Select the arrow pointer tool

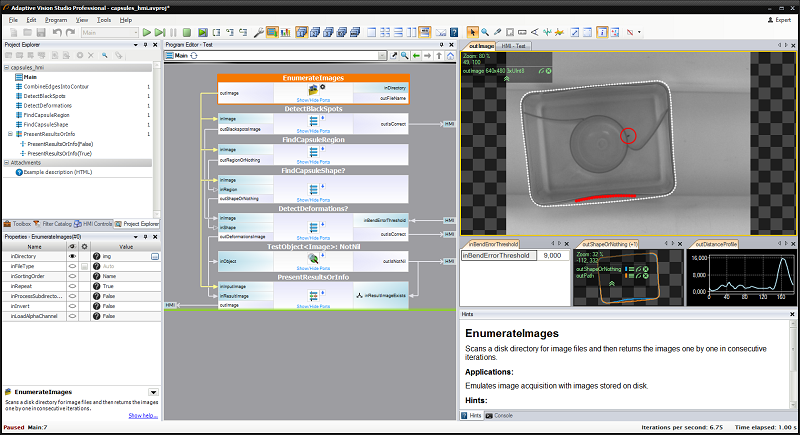473,32
